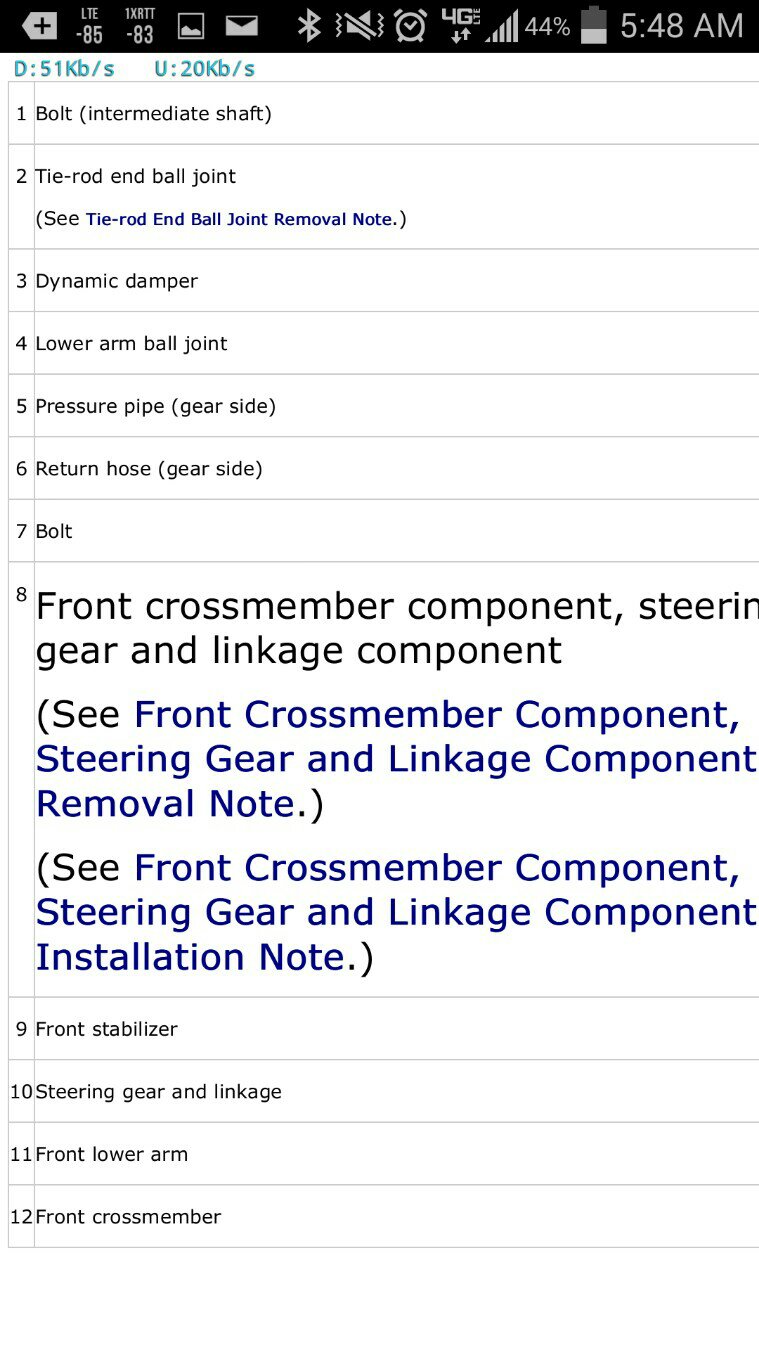This screenshot has width=759, height=1350.
Task: Tap the 4G LTE data icon
Action: tap(461, 25)
